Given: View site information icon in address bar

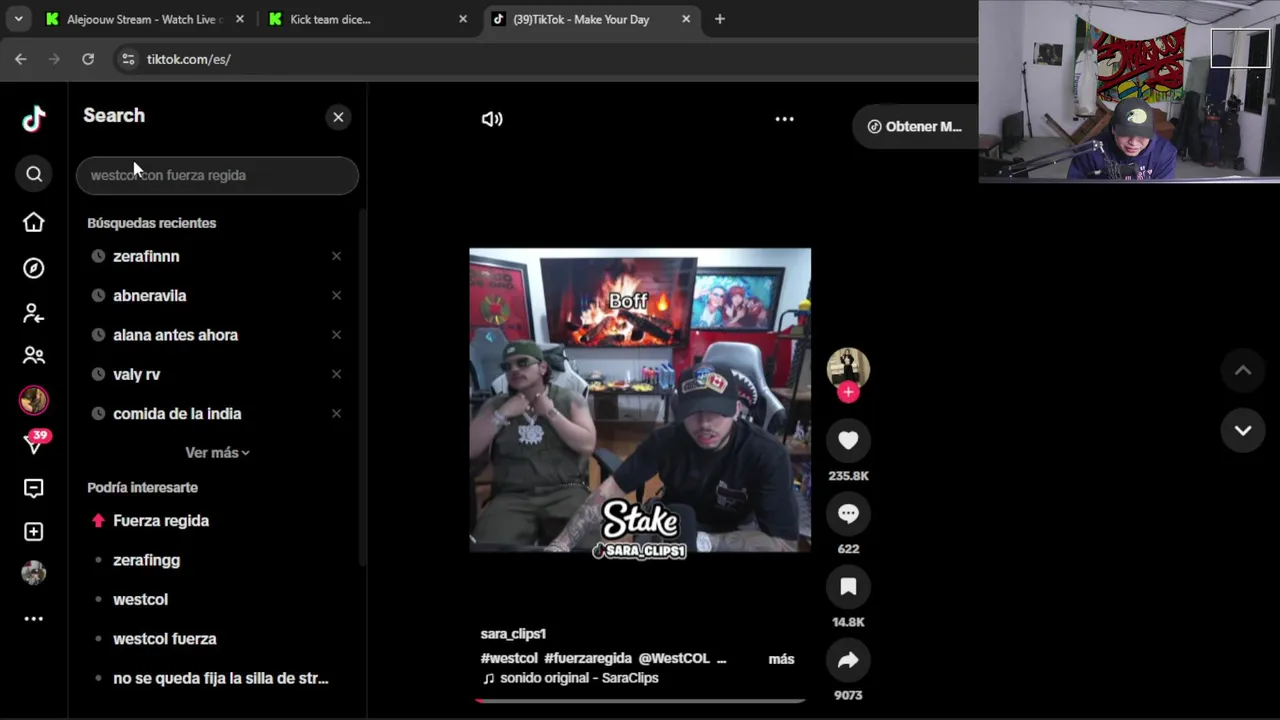Looking at the screenshot, I should (128, 59).
